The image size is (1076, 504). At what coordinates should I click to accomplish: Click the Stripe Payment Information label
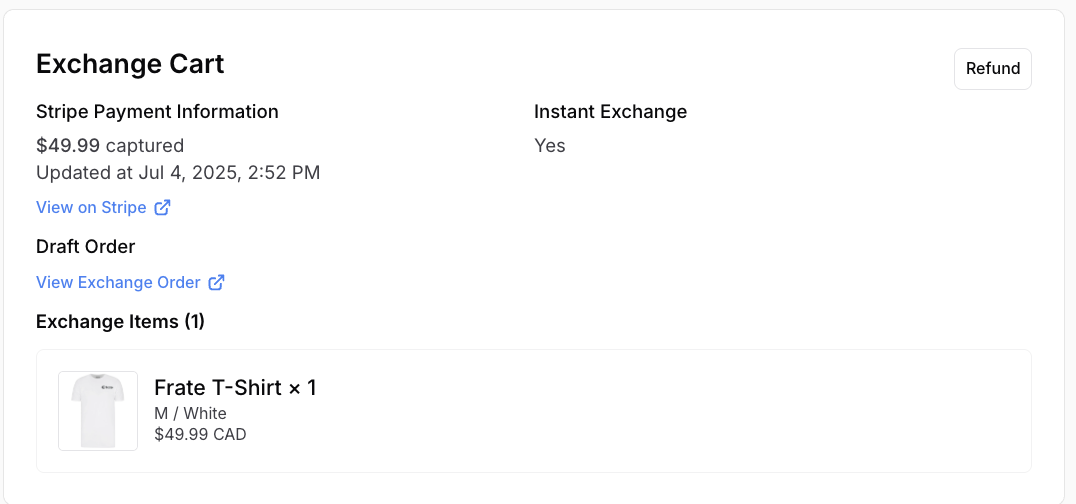(157, 112)
